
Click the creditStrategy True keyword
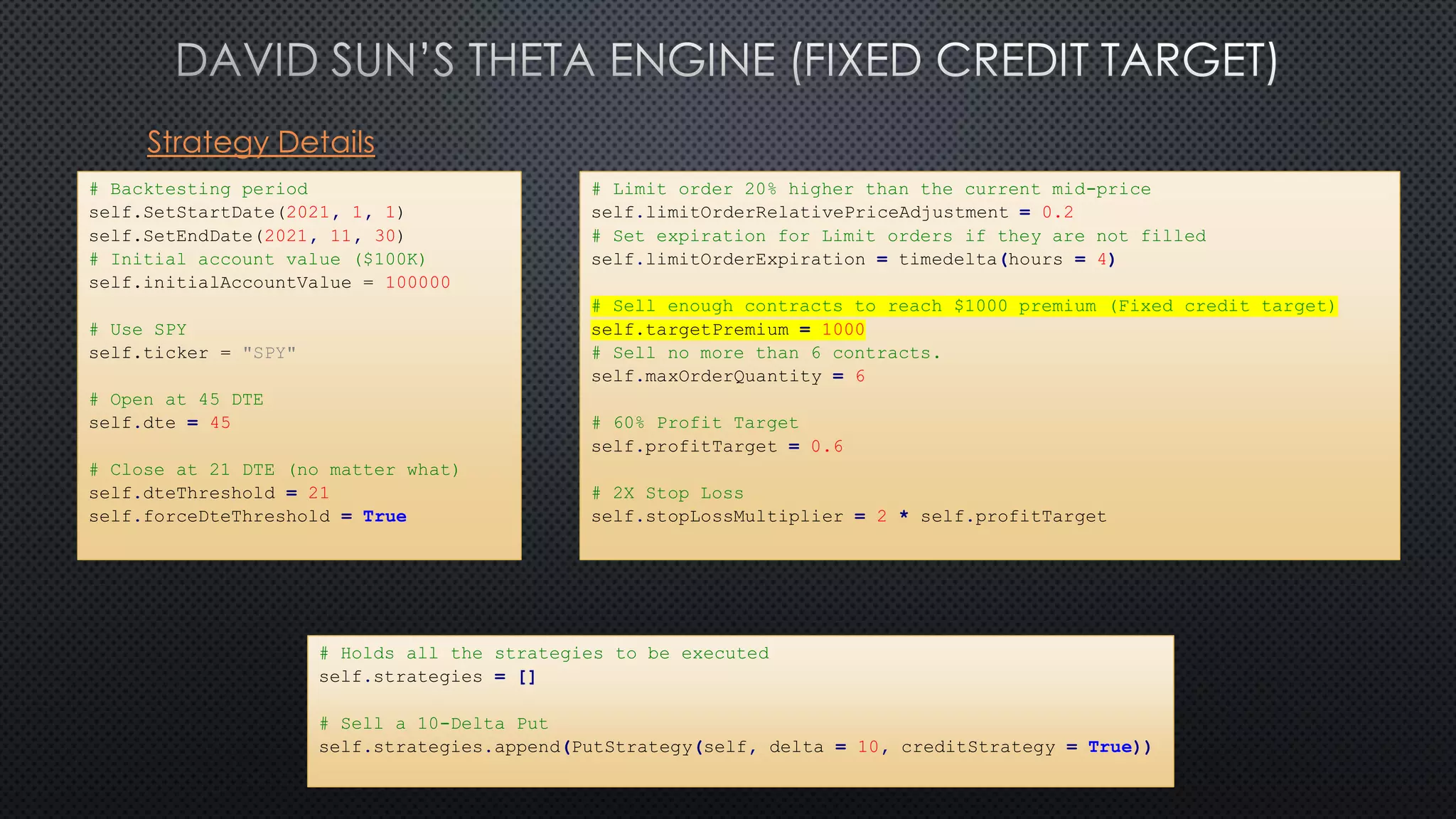point(1109,747)
